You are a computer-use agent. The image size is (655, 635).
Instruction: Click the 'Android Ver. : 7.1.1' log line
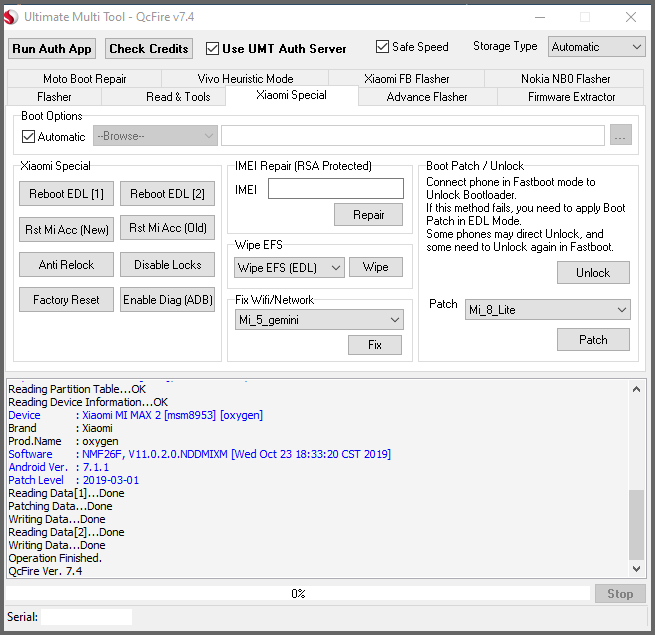pos(58,467)
